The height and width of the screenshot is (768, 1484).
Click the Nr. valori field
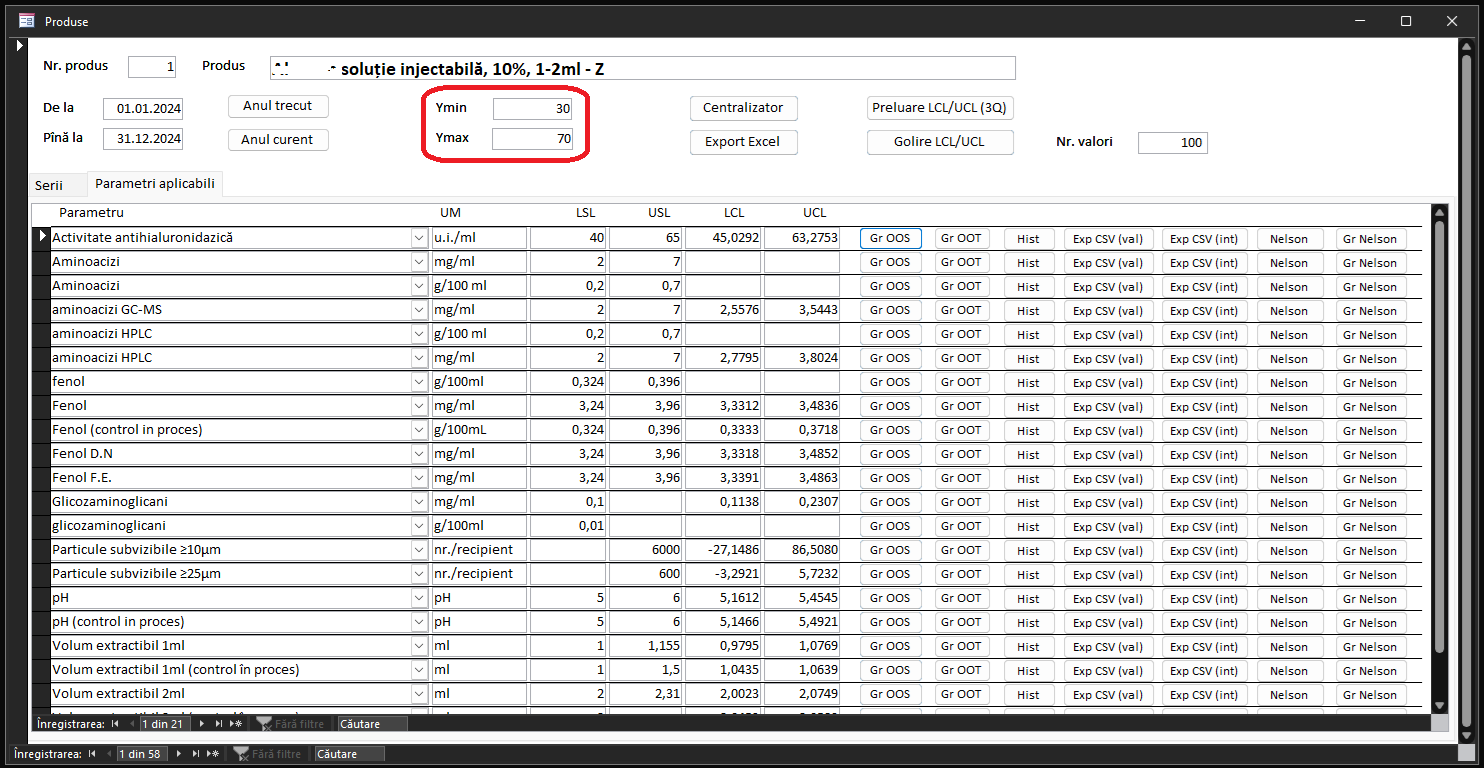(x=1173, y=143)
